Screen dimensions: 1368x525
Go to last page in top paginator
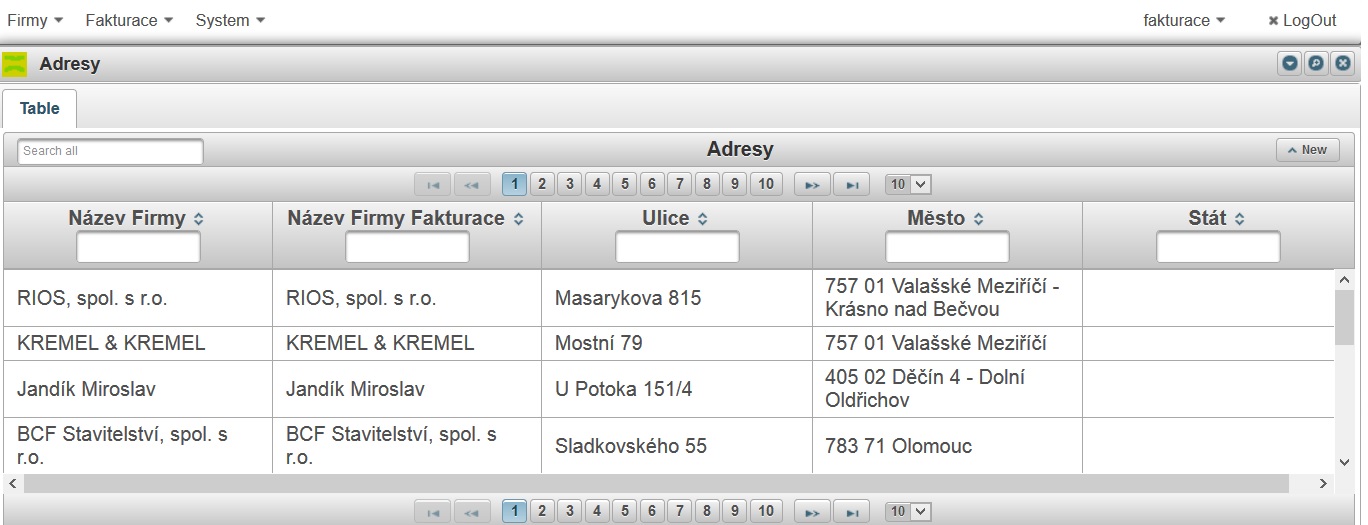[x=851, y=184]
